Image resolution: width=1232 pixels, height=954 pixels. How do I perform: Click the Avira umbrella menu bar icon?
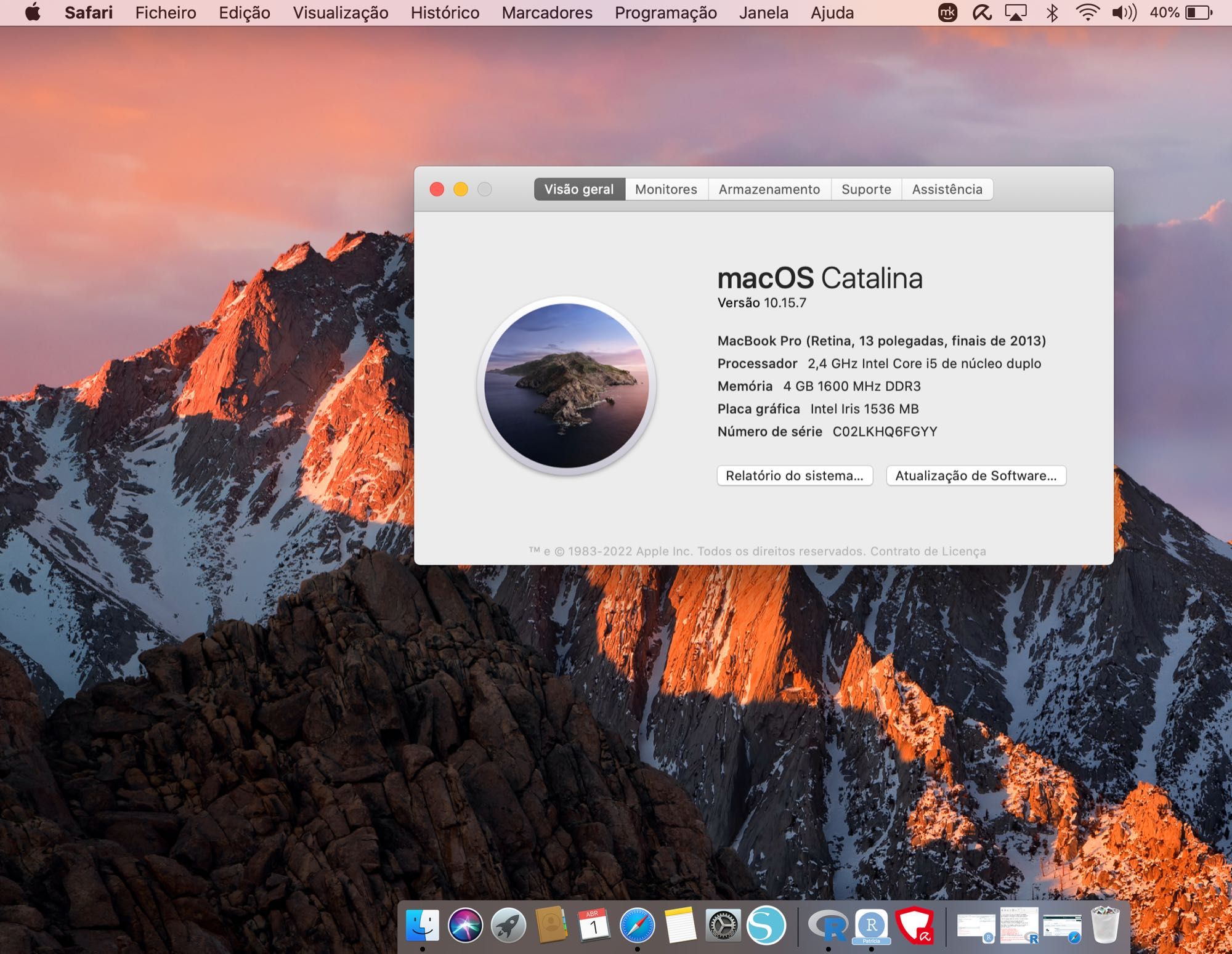tap(981, 12)
